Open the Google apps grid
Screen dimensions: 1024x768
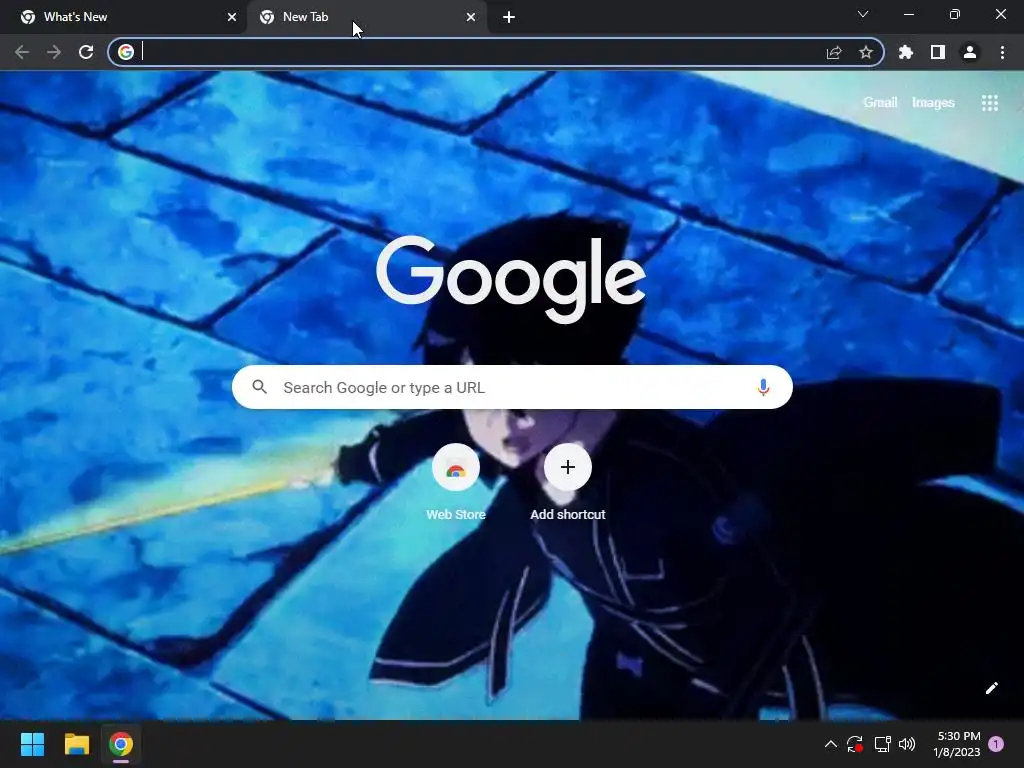point(990,103)
